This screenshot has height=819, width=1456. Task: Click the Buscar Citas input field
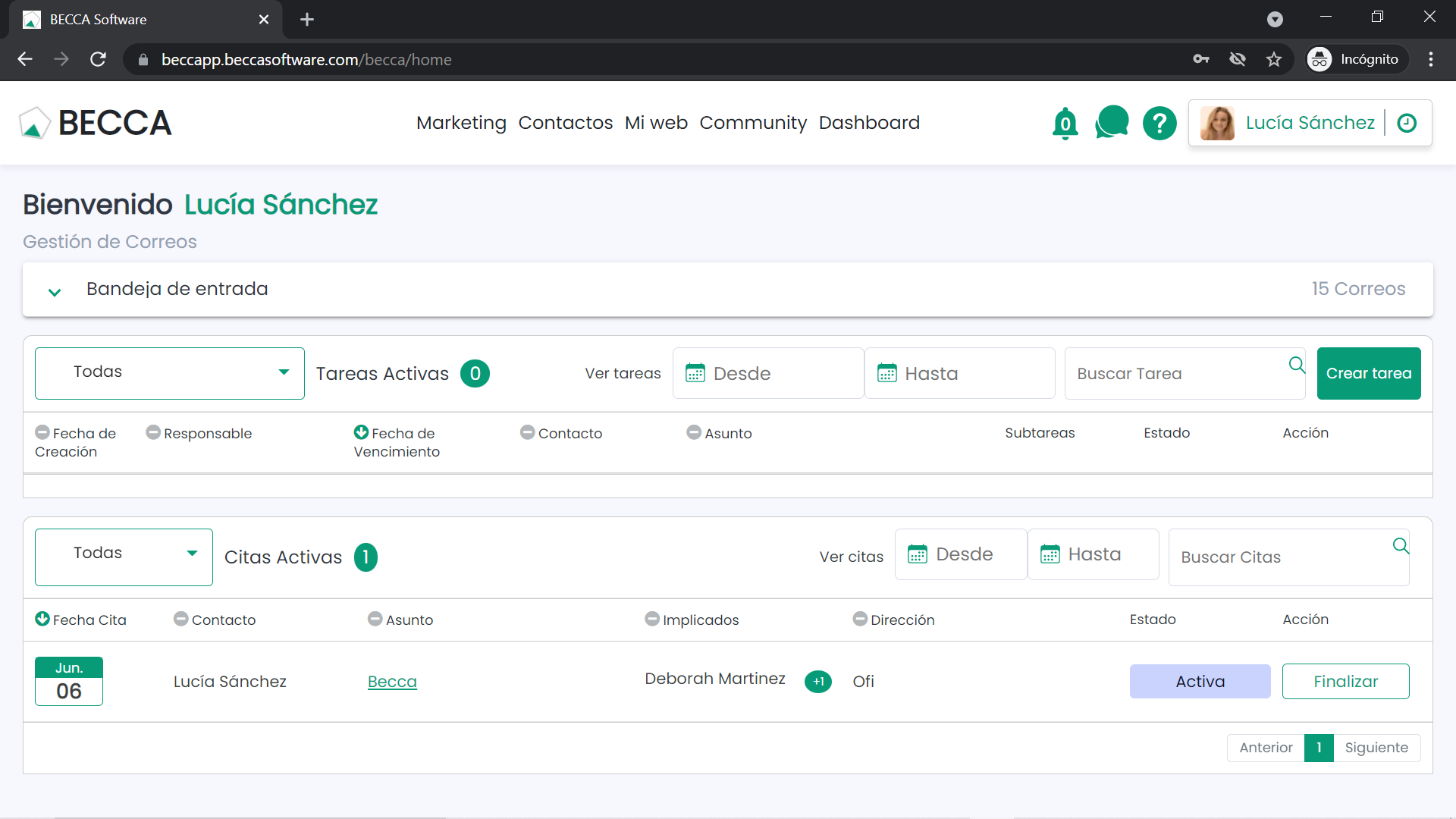click(x=1274, y=557)
